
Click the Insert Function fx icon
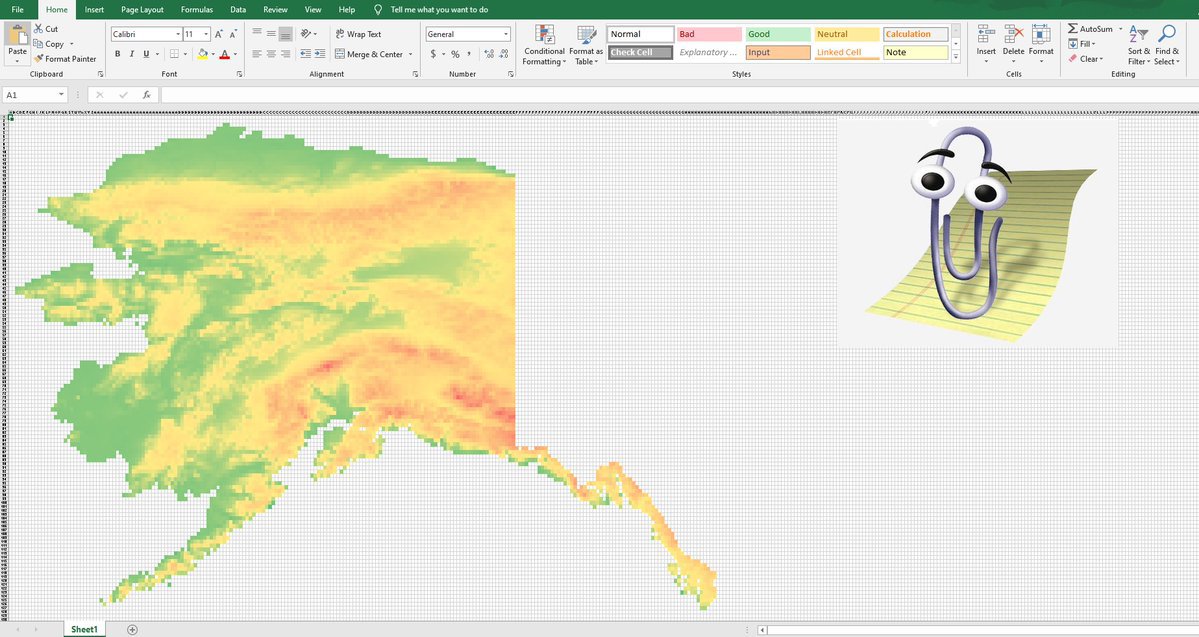(146, 95)
